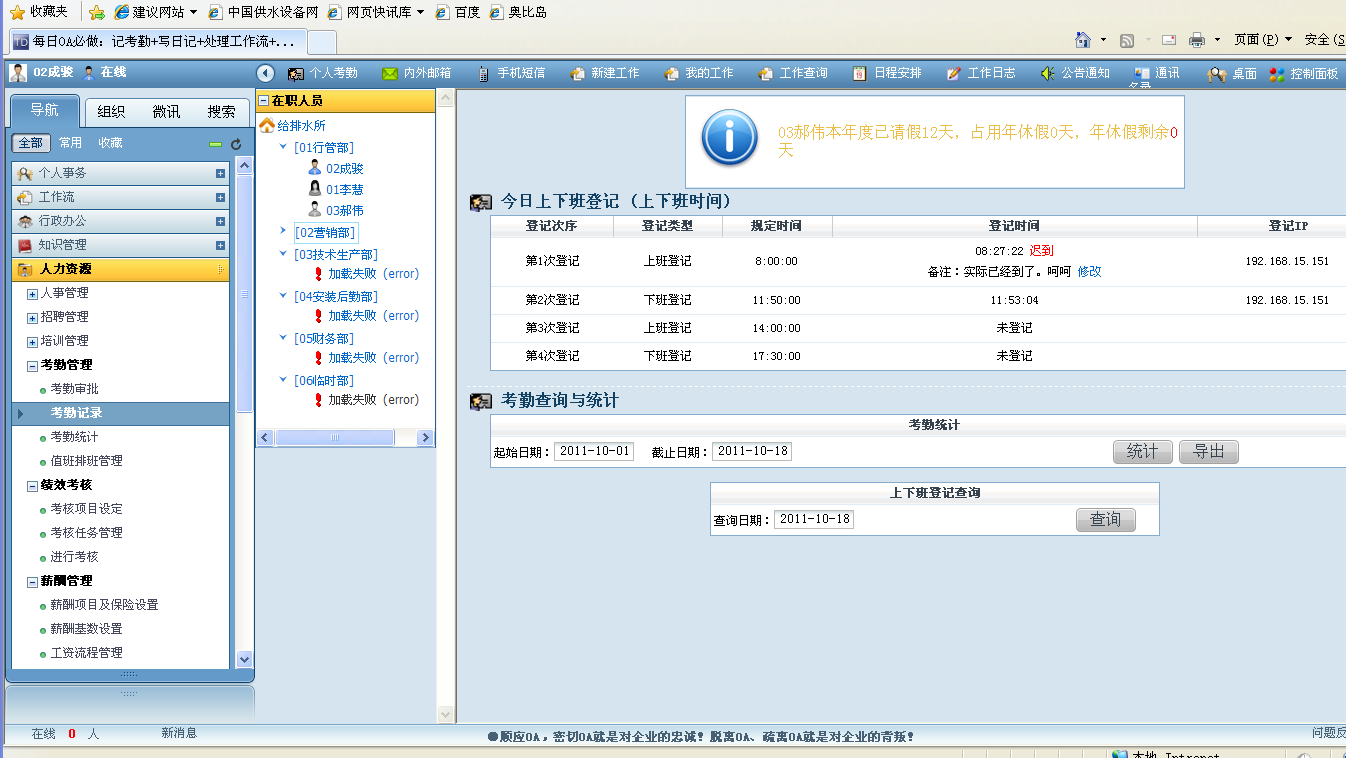
Task: Click the 给排水所 home icon in the tree
Action: pos(267,126)
